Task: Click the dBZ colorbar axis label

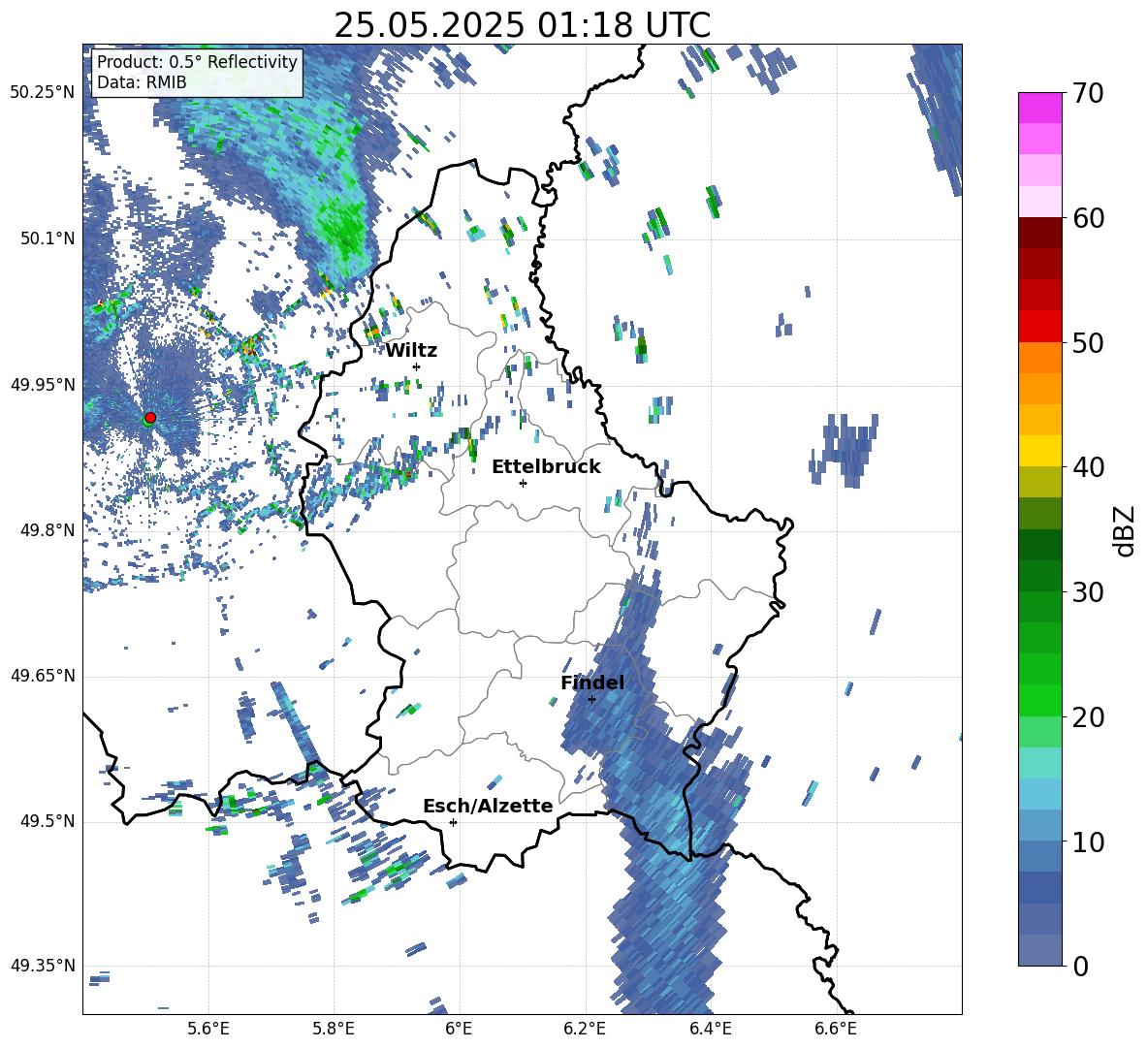Action: point(1126,530)
